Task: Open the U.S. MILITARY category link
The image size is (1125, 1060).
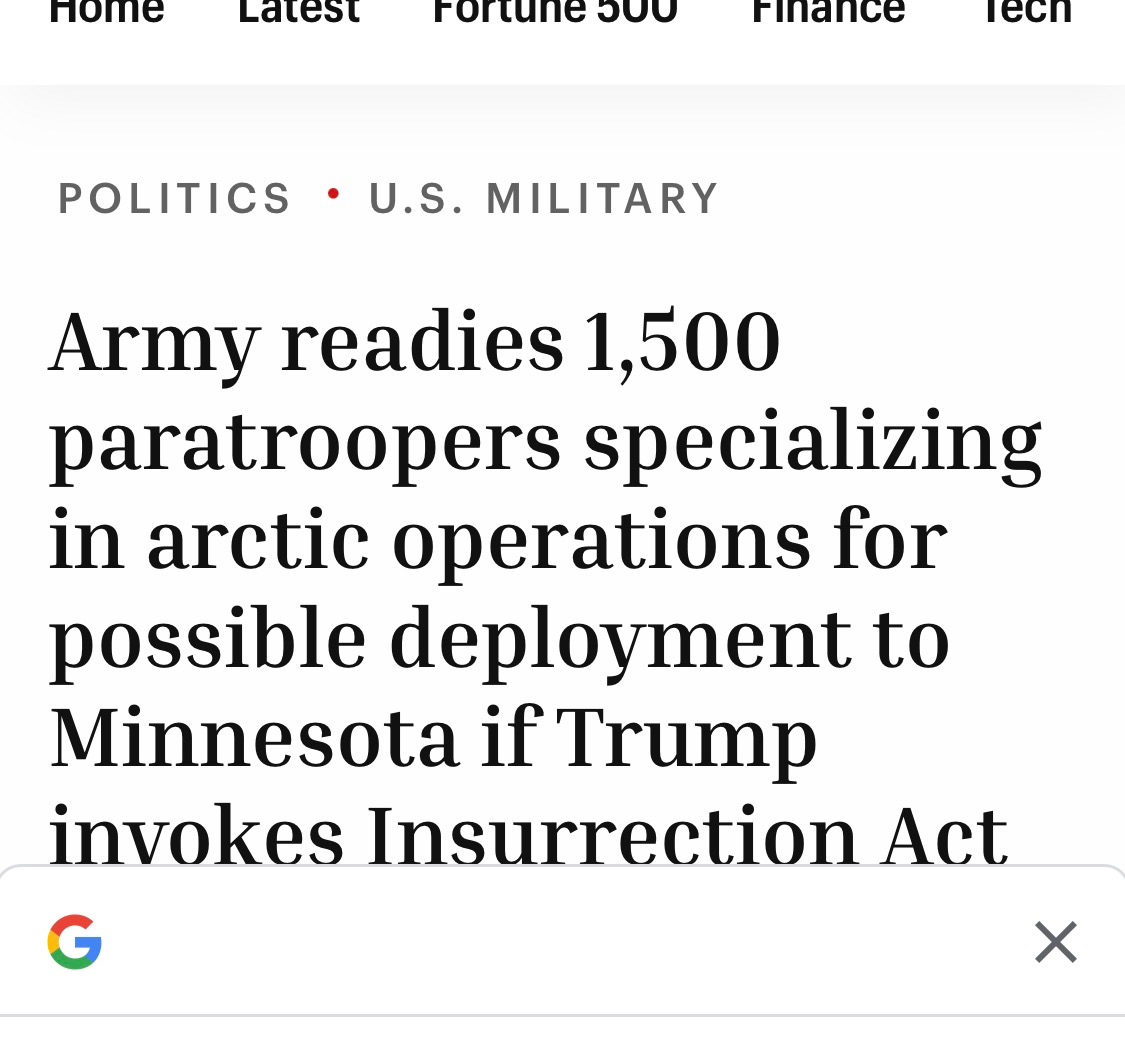Action: coord(544,198)
